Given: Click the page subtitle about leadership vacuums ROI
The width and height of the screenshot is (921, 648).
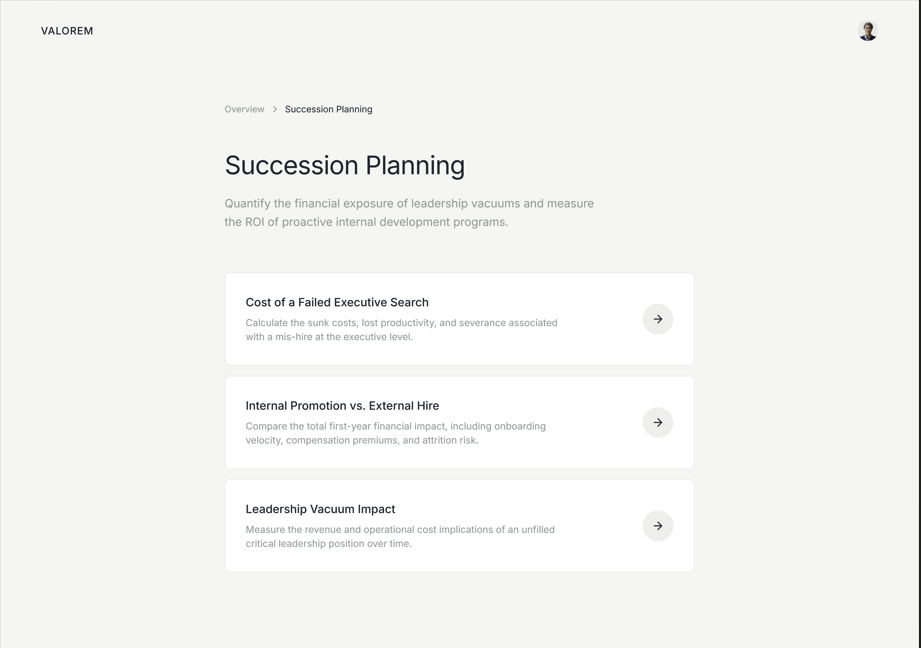Looking at the screenshot, I should coord(409,203).
